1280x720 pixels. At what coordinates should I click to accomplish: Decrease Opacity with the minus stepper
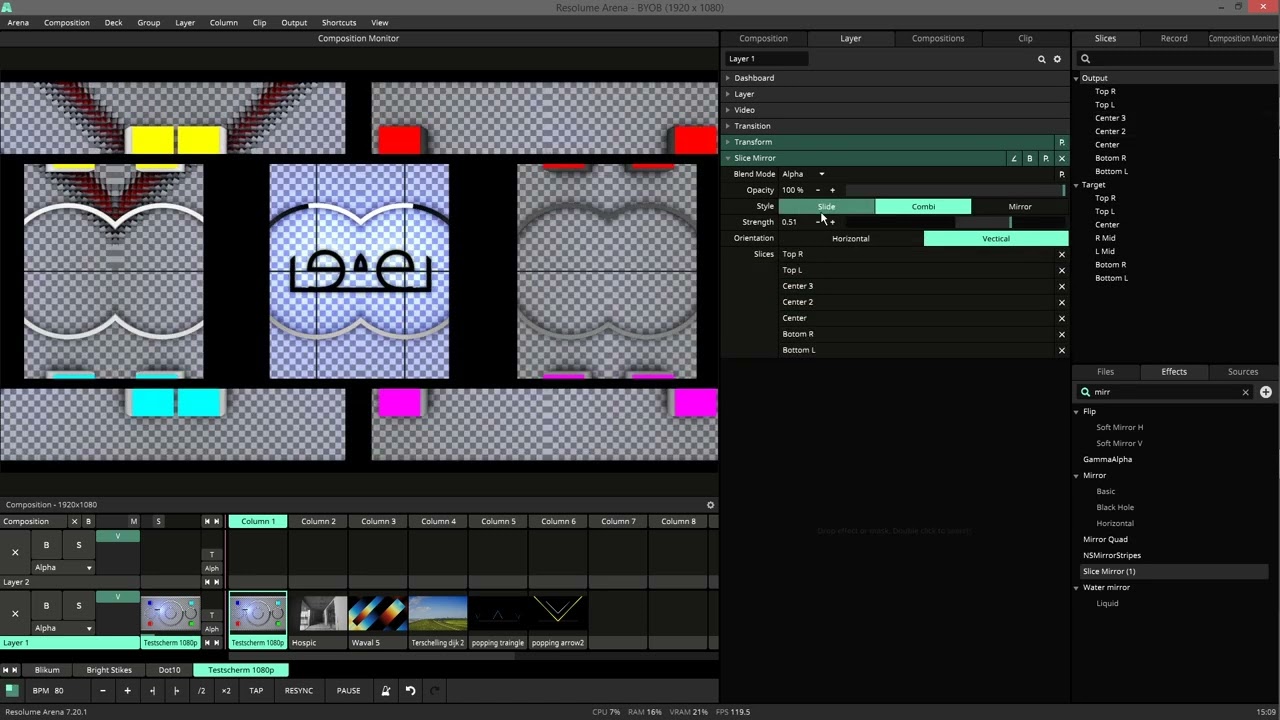click(818, 190)
